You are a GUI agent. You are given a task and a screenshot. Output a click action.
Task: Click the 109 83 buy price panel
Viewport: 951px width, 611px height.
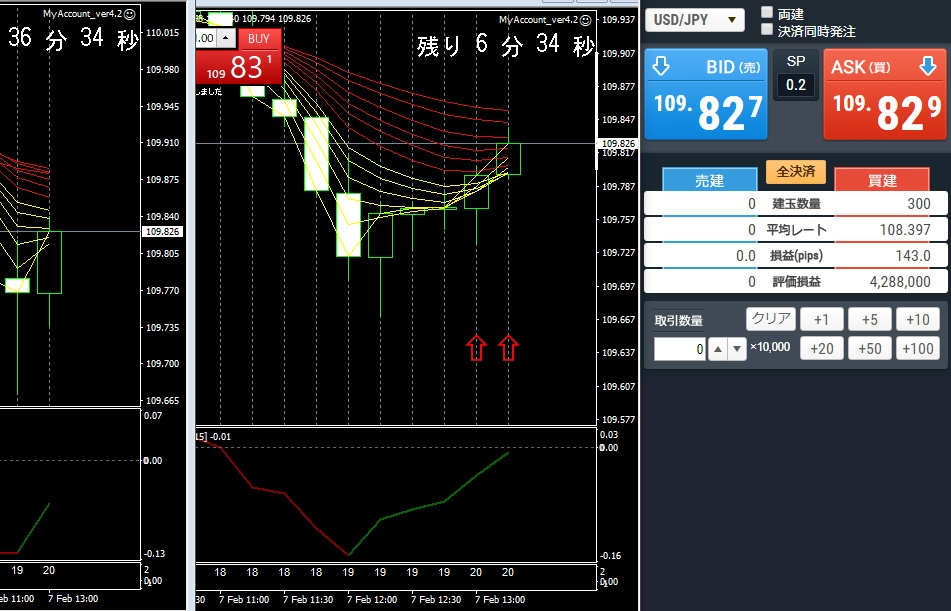pyautogui.click(x=239, y=67)
